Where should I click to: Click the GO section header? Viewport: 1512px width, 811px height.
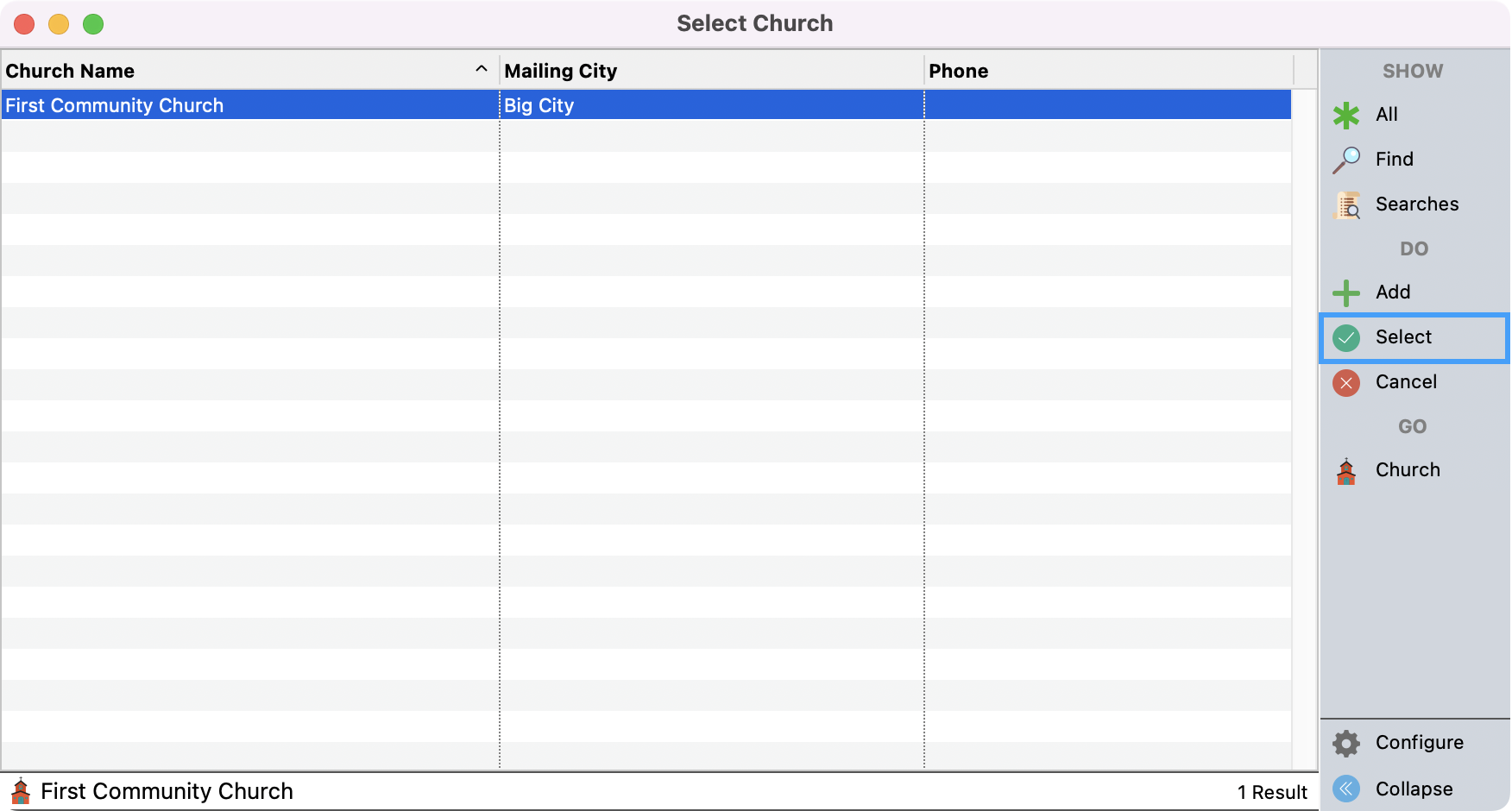1413,426
